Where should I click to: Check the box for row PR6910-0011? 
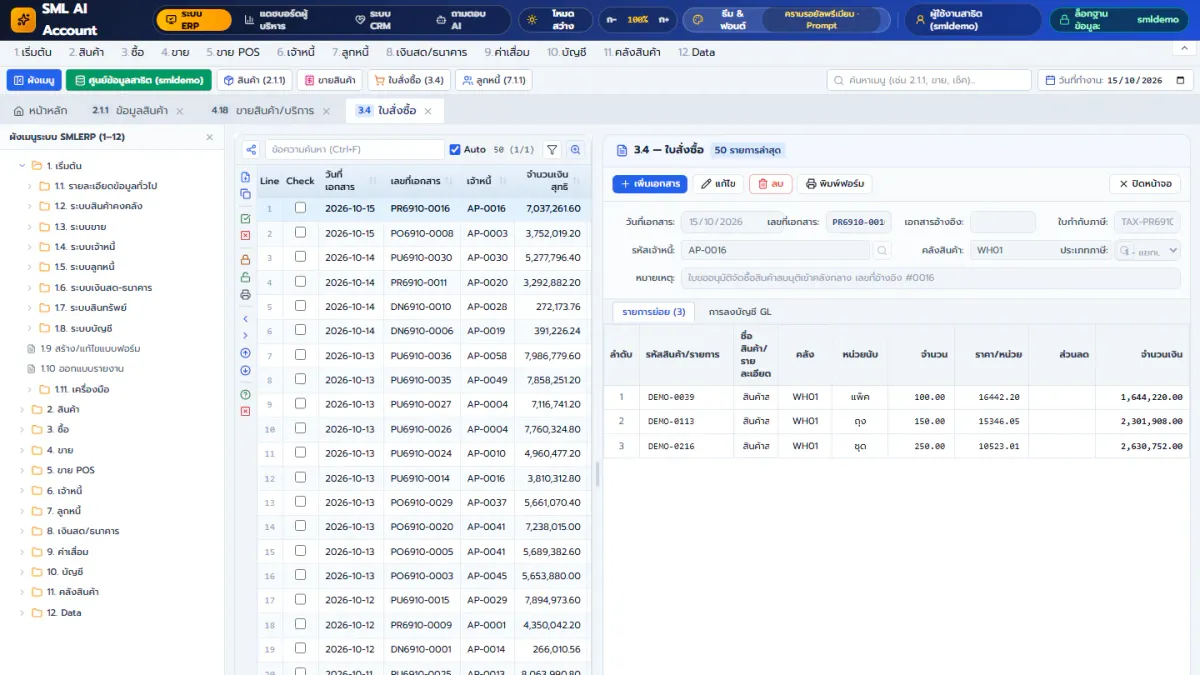(x=300, y=282)
